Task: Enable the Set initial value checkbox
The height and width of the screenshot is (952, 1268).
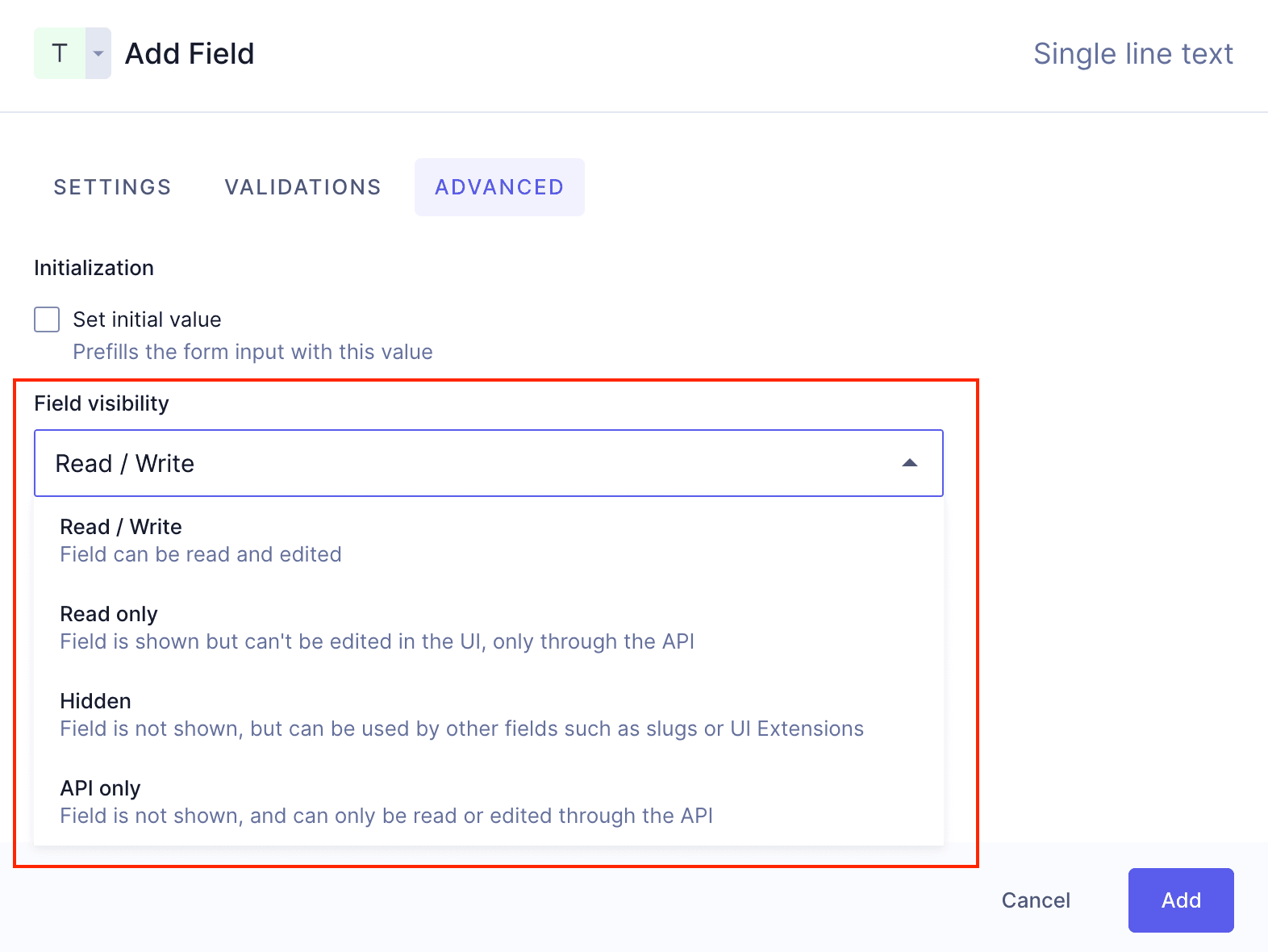Action: pos(47,319)
